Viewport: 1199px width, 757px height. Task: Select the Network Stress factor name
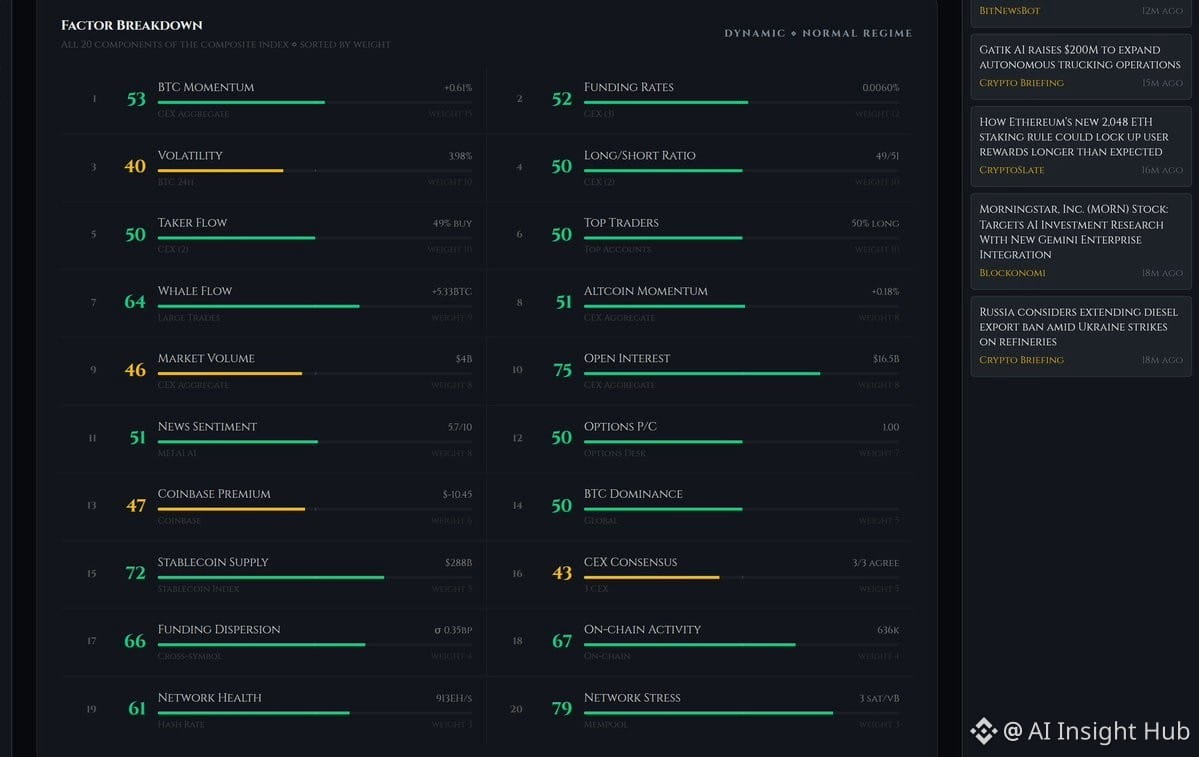632,697
